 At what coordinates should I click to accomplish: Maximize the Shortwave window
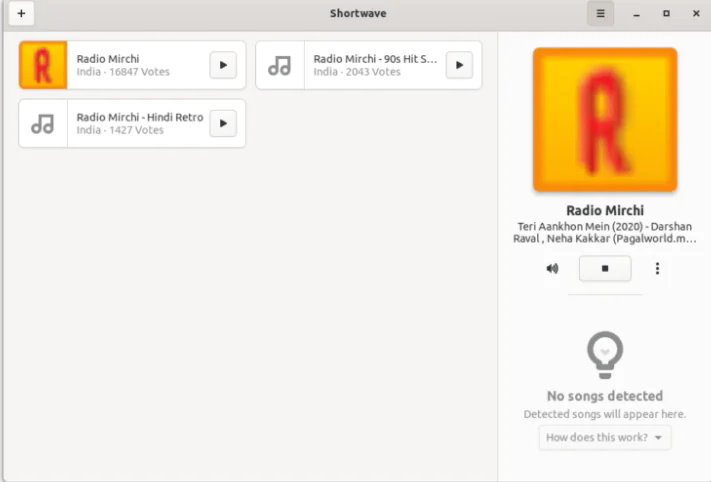(666, 14)
